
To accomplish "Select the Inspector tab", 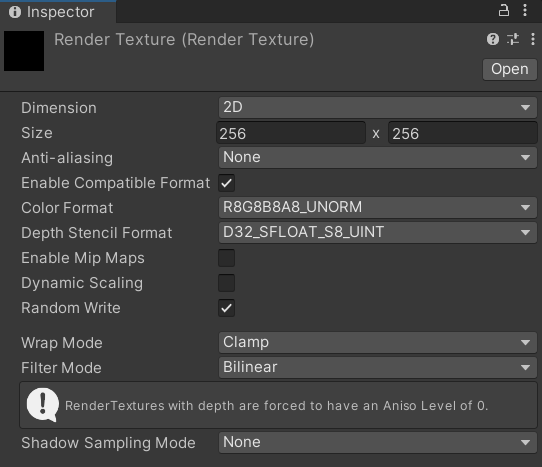I will (x=58, y=12).
